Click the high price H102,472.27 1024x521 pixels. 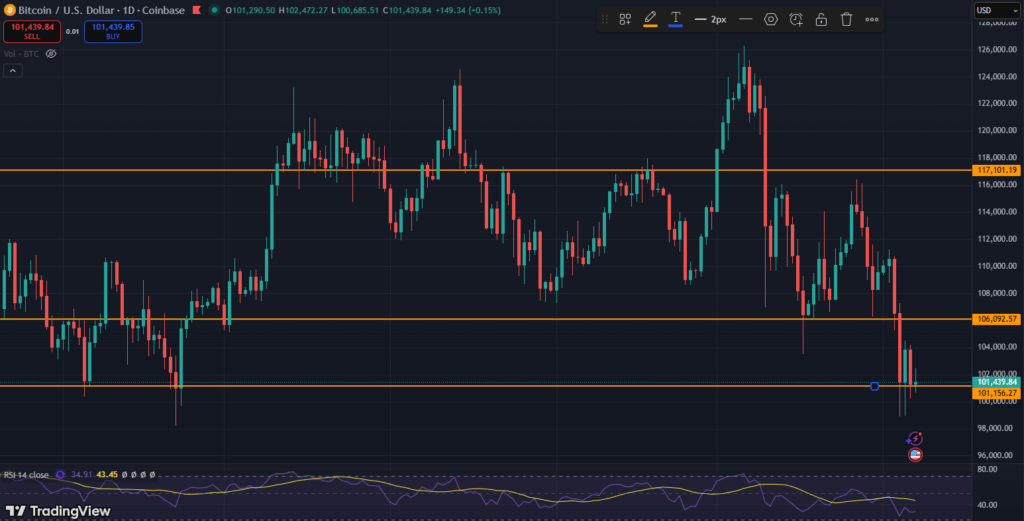(303, 10)
